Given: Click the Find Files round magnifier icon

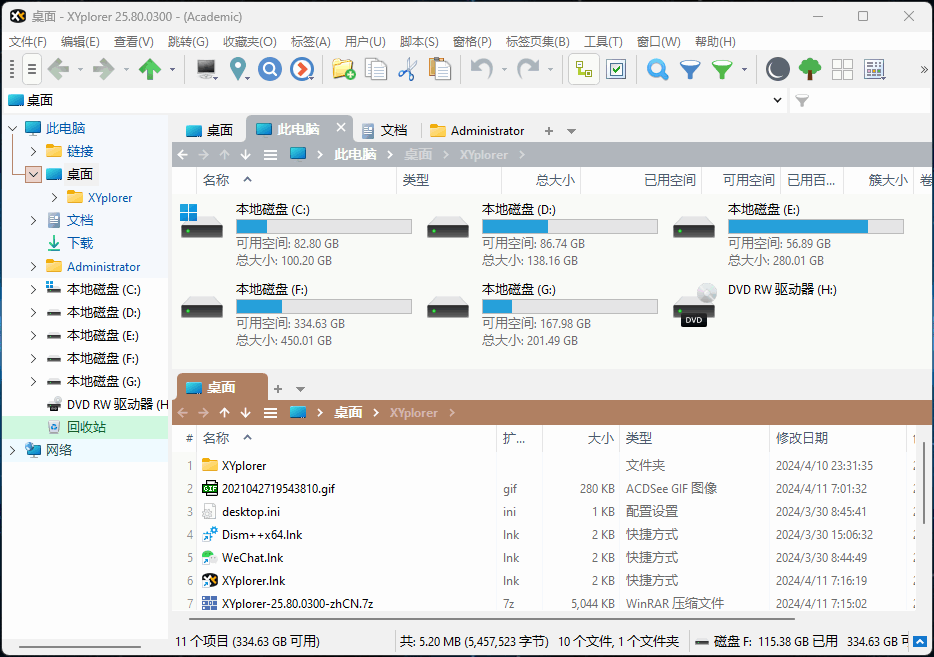Looking at the screenshot, I should [x=270, y=69].
